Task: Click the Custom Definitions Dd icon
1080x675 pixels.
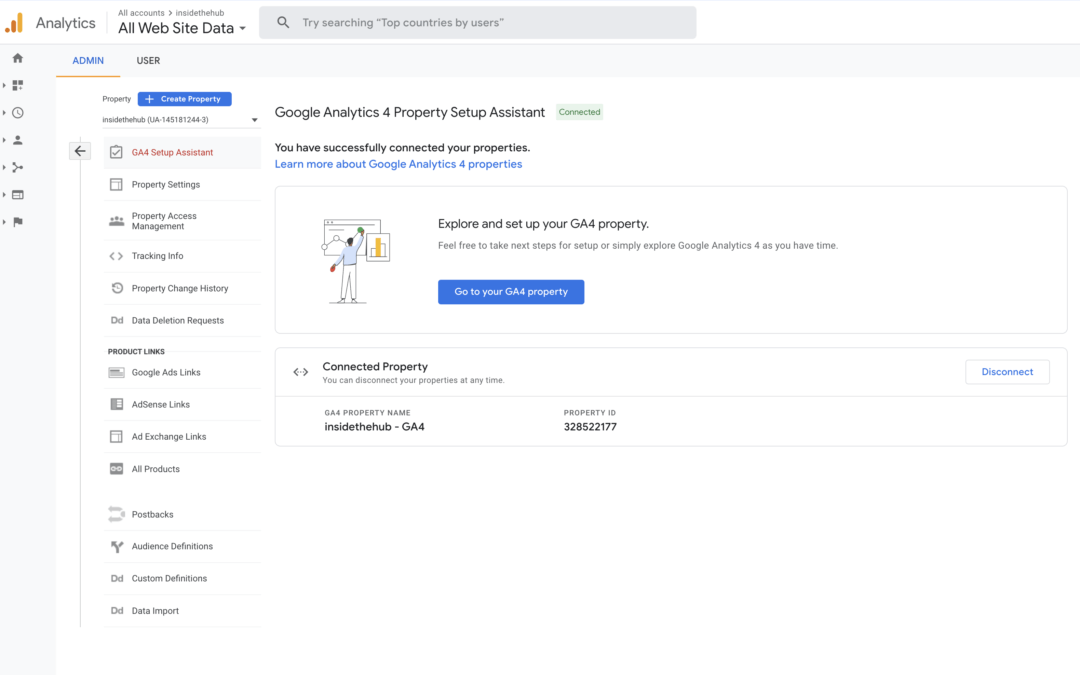Action: coord(117,579)
